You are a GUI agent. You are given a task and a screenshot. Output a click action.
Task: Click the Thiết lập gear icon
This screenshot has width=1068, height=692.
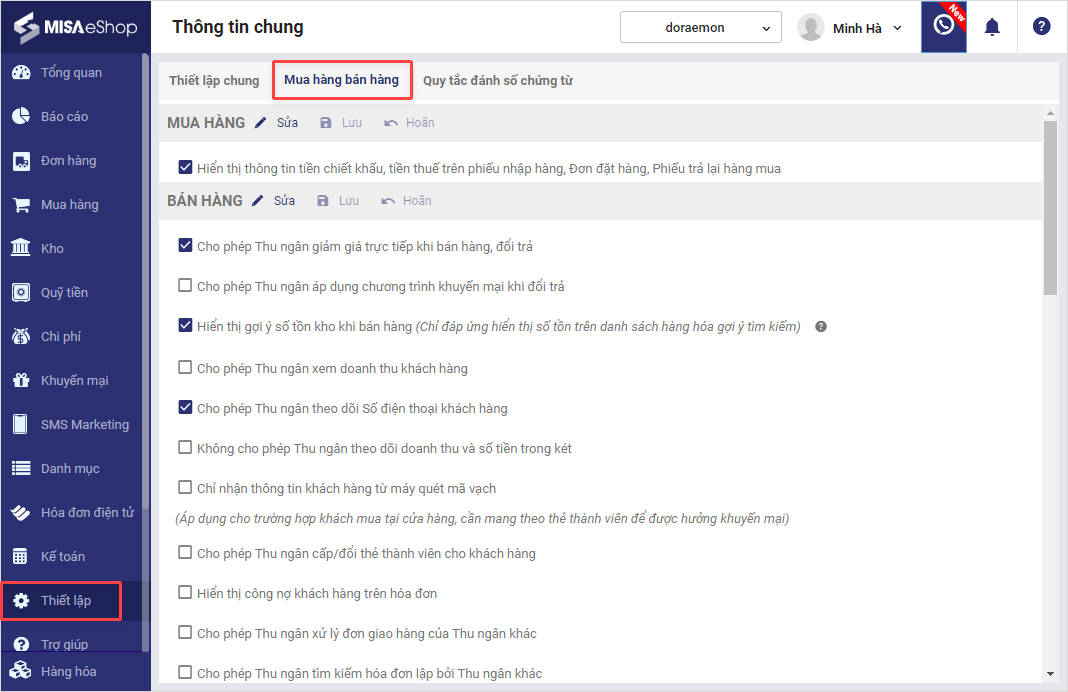pos(20,600)
